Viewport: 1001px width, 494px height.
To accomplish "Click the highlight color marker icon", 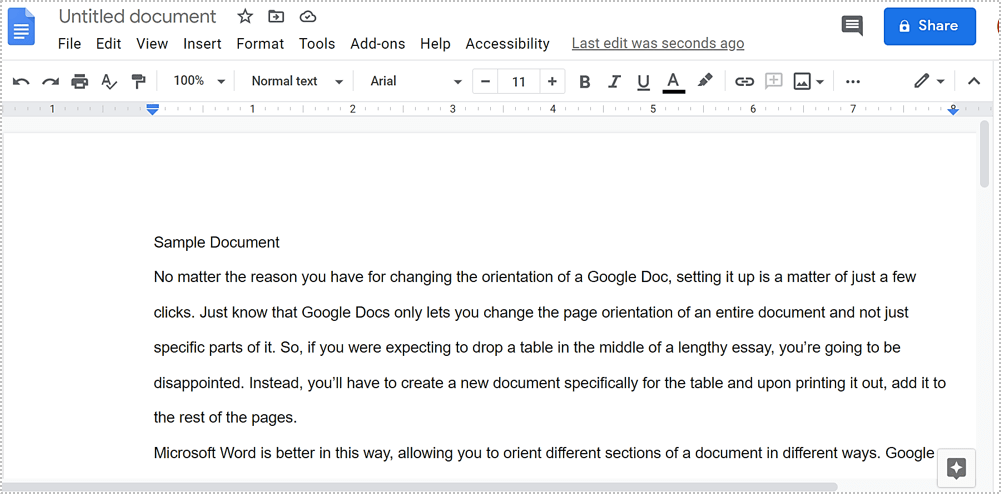I will point(705,81).
